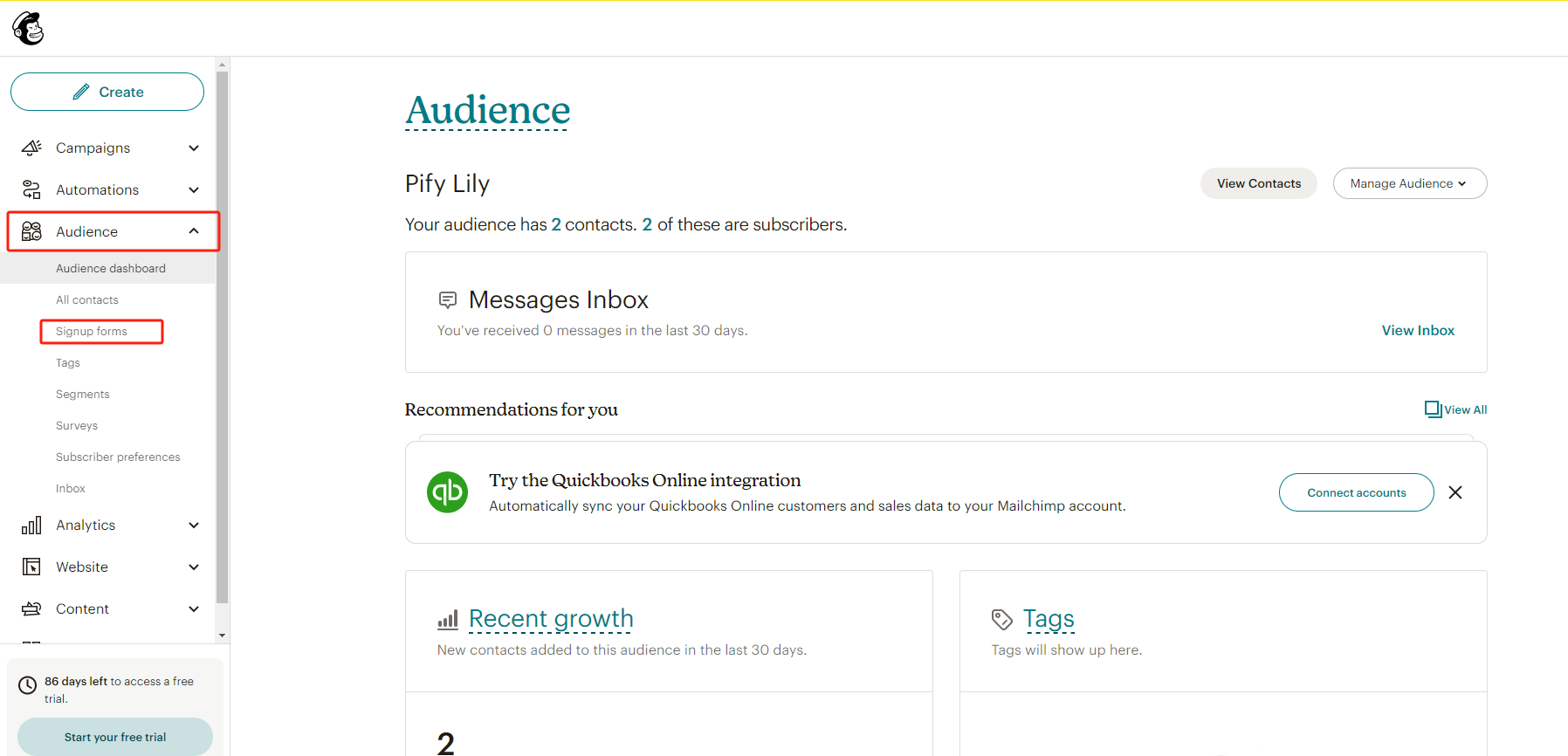Click the Messages Inbox chat icon
This screenshot has width=1568, height=756.
448,300
